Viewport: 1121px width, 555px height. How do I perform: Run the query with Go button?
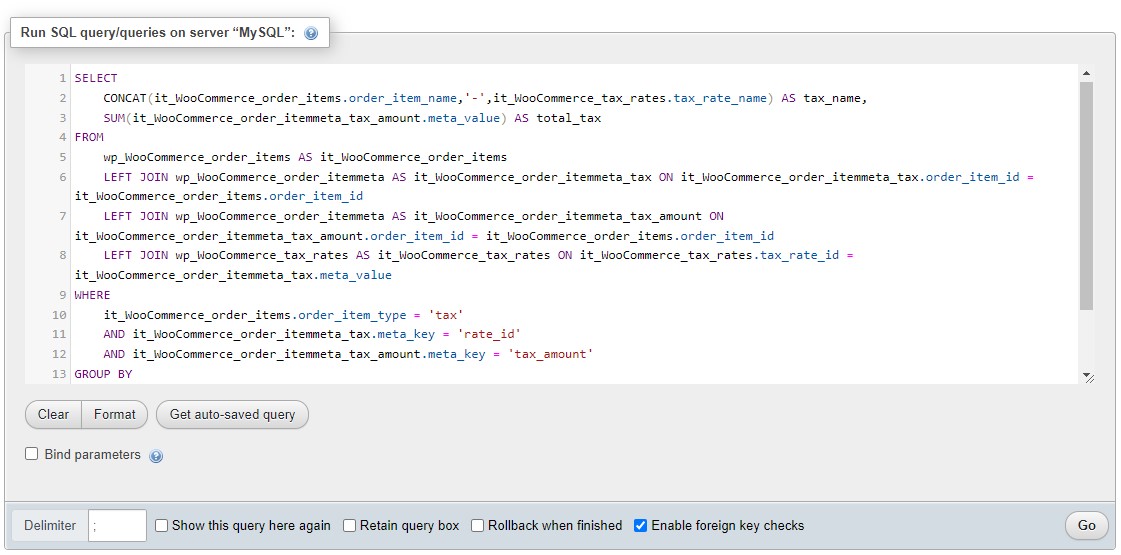tap(1087, 526)
